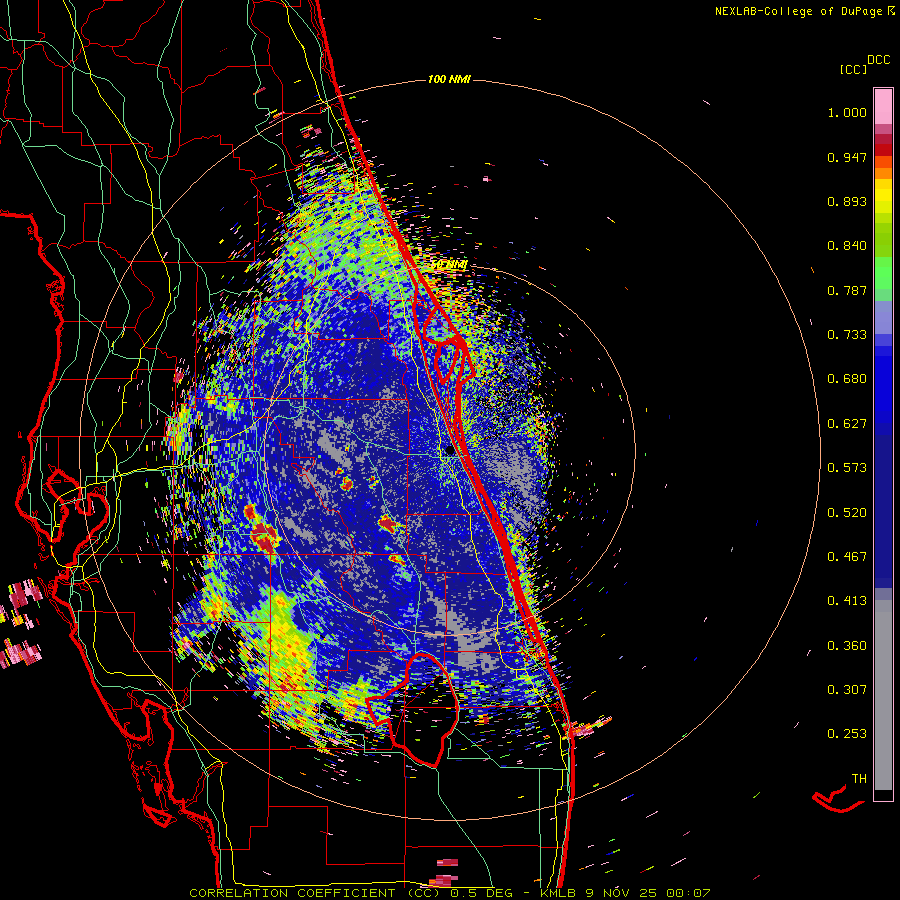Click the 0.573 scale value

847,468
